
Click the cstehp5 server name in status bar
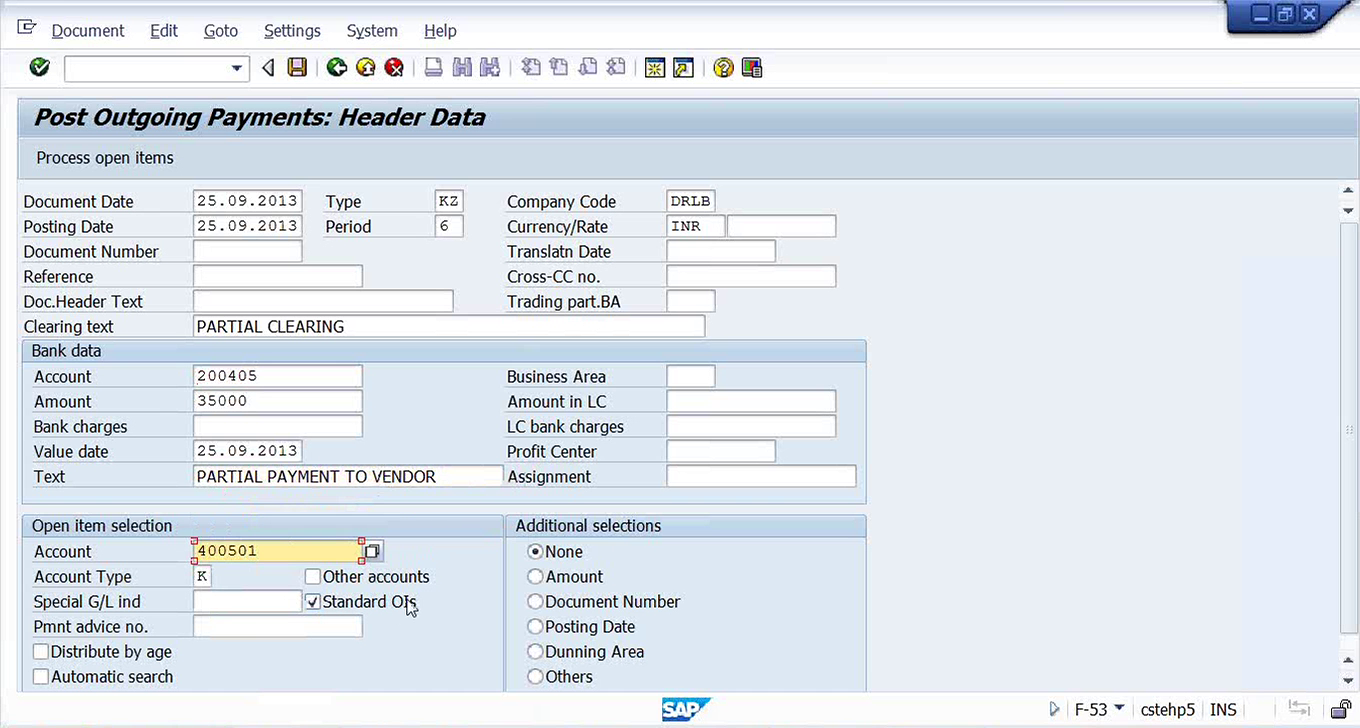[1168, 709]
